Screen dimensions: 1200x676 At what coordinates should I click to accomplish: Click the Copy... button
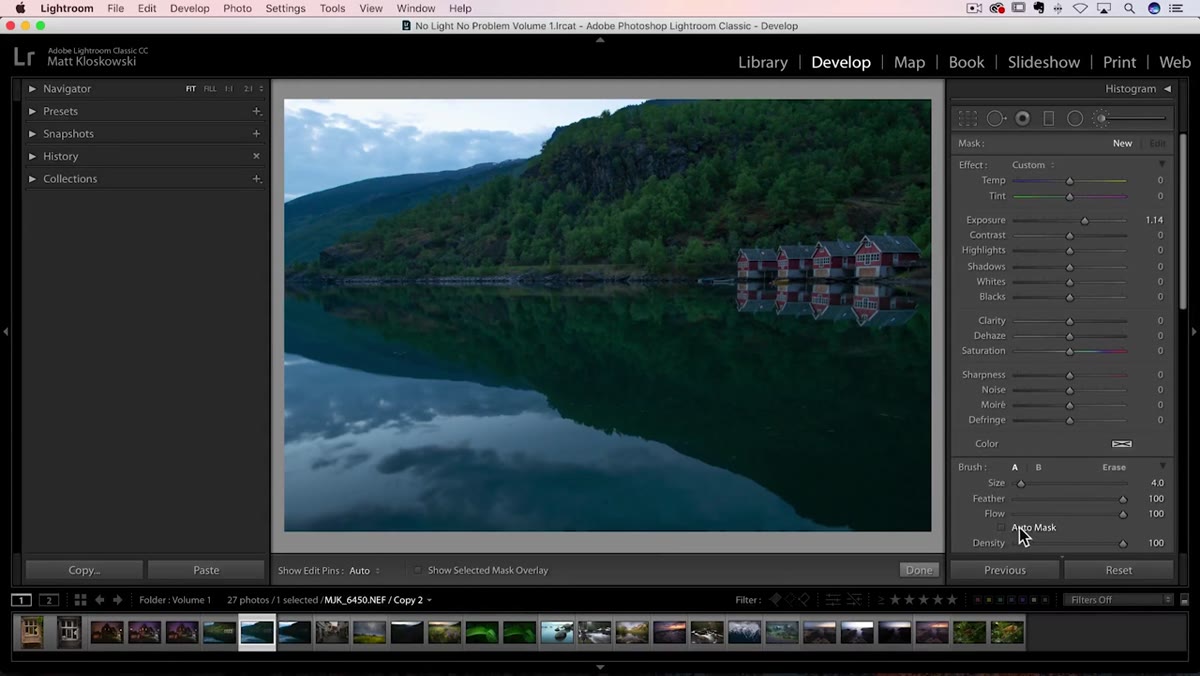84,570
